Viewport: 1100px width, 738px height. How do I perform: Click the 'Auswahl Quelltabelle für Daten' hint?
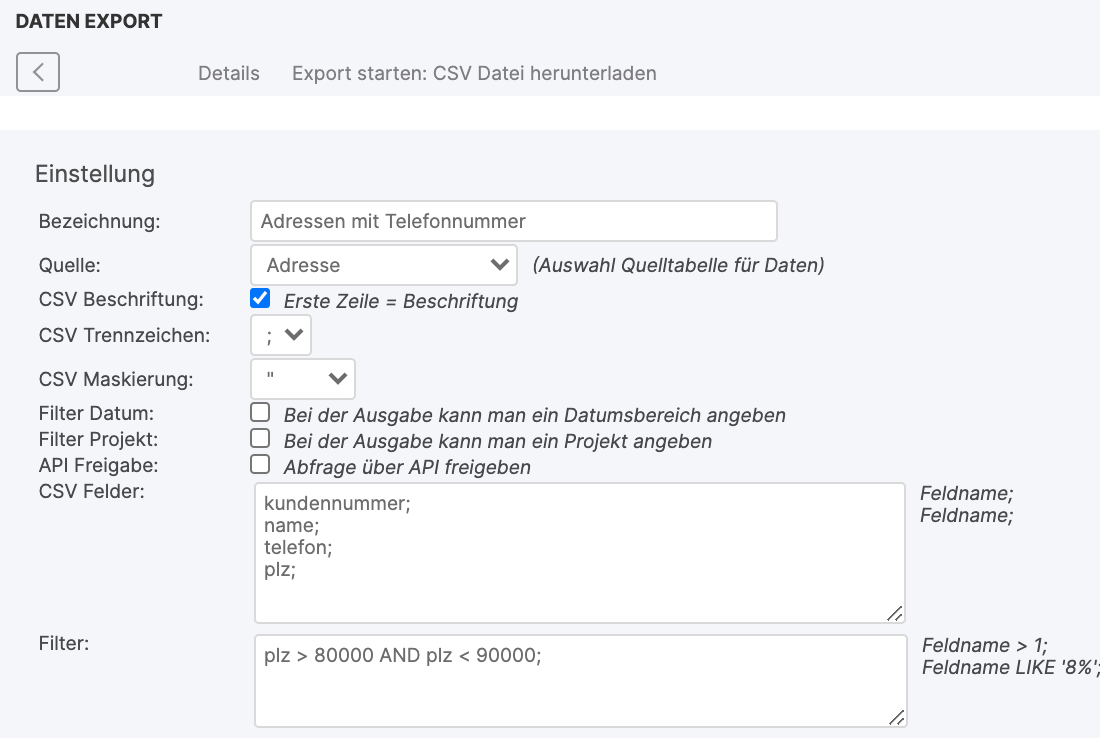[x=678, y=266]
